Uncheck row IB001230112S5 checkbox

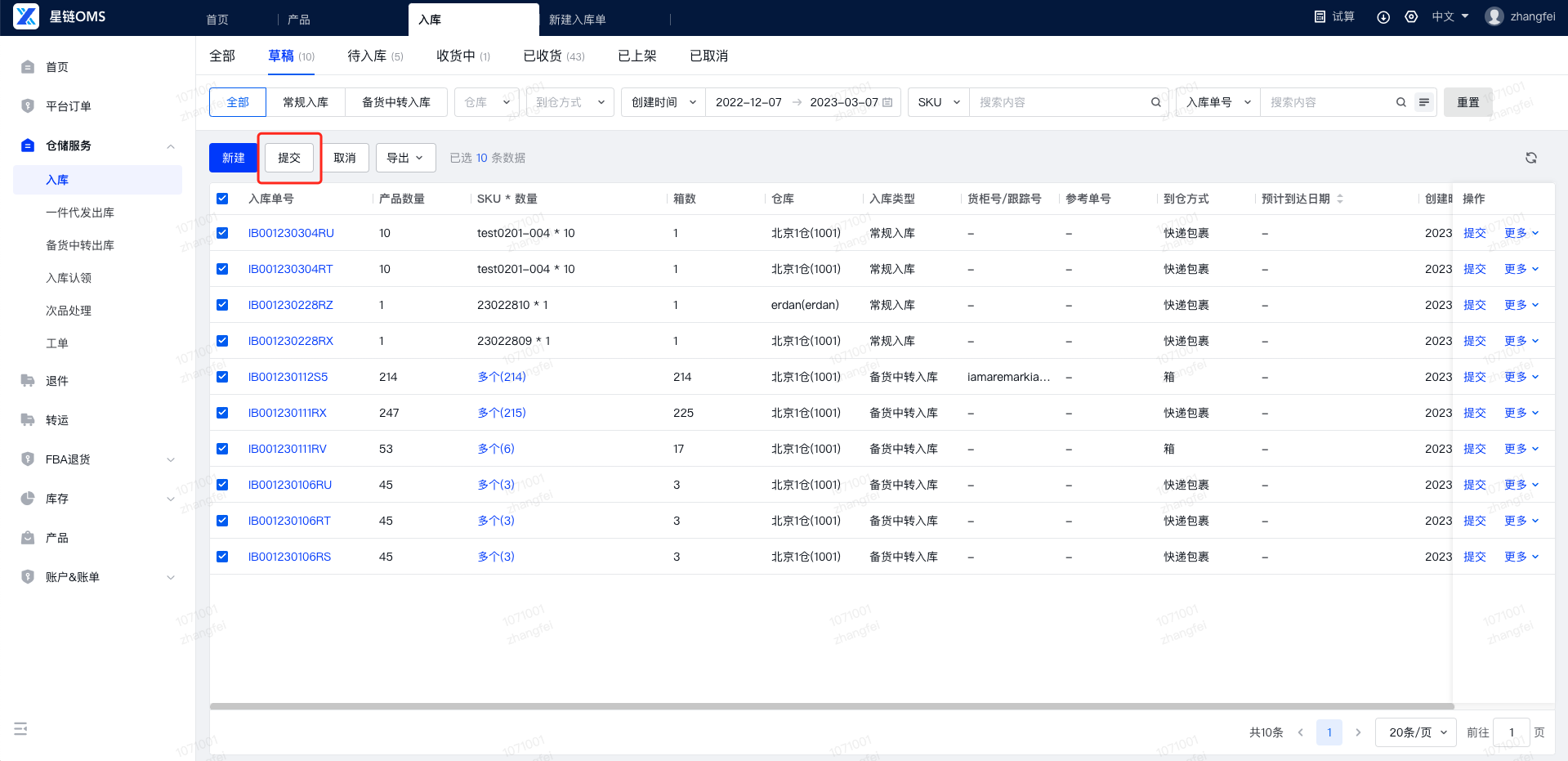pyautogui.click(x=222, y=377)
